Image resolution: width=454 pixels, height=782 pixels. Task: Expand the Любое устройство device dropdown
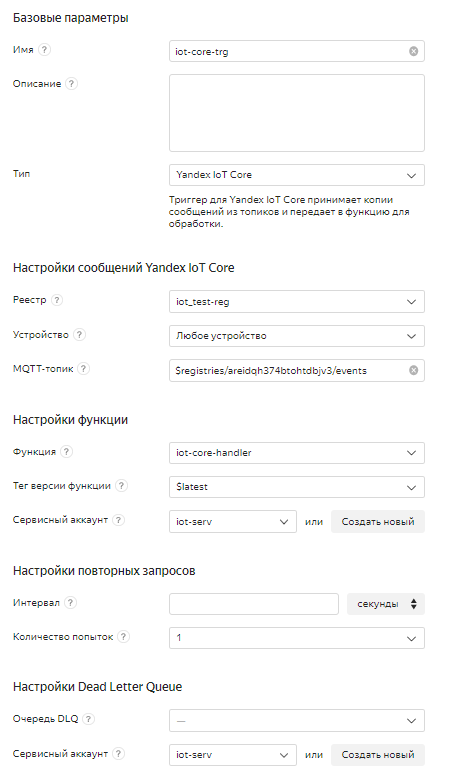point(297,336)
